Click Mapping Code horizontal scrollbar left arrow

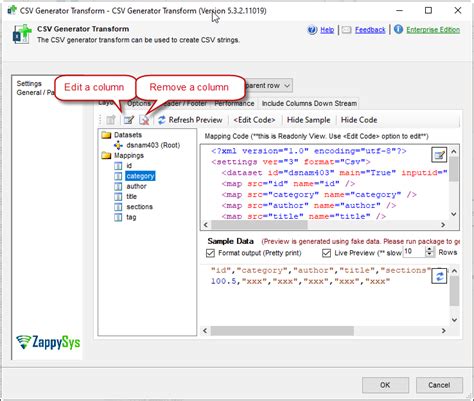206,225
